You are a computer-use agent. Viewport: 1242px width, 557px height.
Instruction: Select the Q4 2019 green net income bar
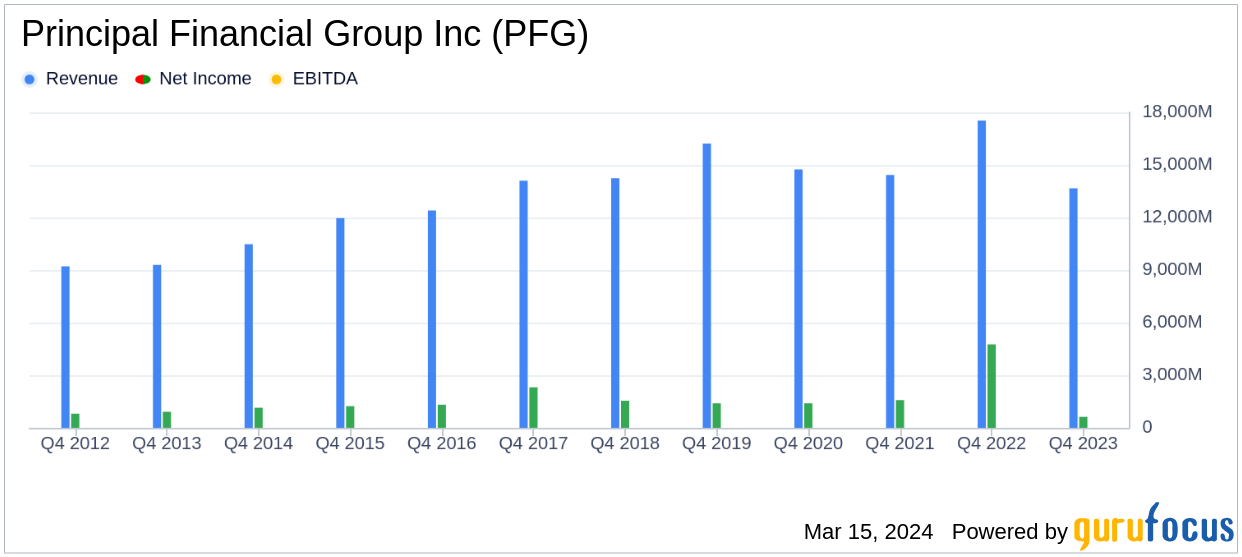[717, 416]
